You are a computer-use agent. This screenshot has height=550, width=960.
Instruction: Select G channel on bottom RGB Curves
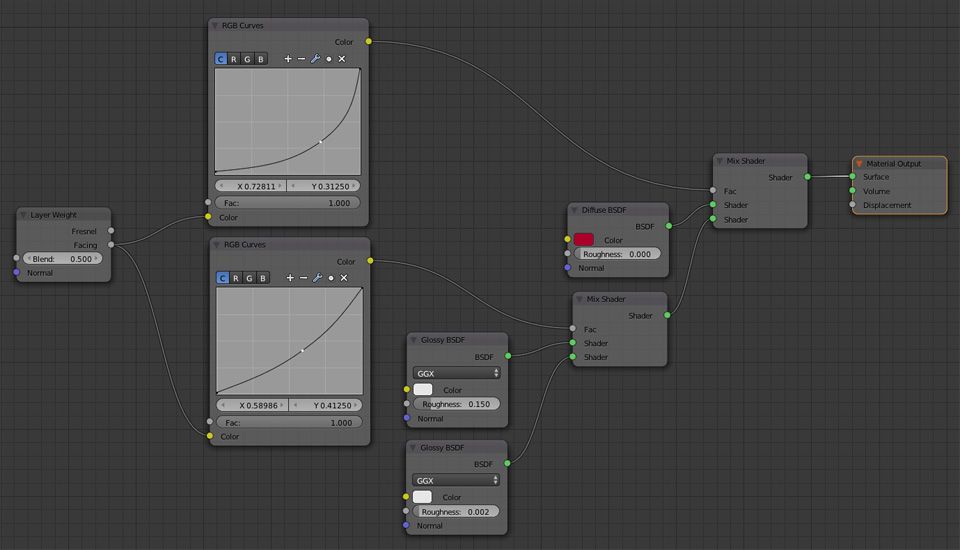click(x=249, y=277)
